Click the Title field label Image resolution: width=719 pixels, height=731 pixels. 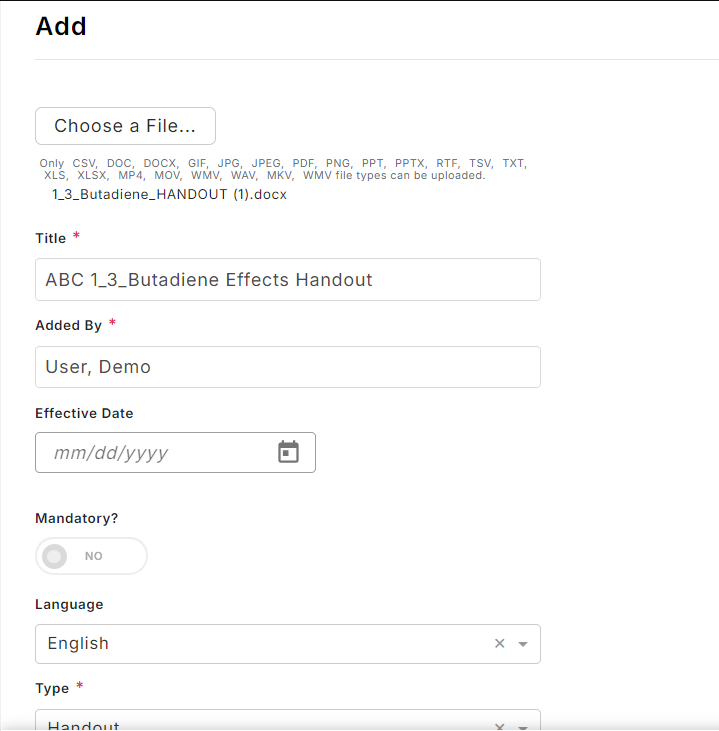[x=51, y=238]
